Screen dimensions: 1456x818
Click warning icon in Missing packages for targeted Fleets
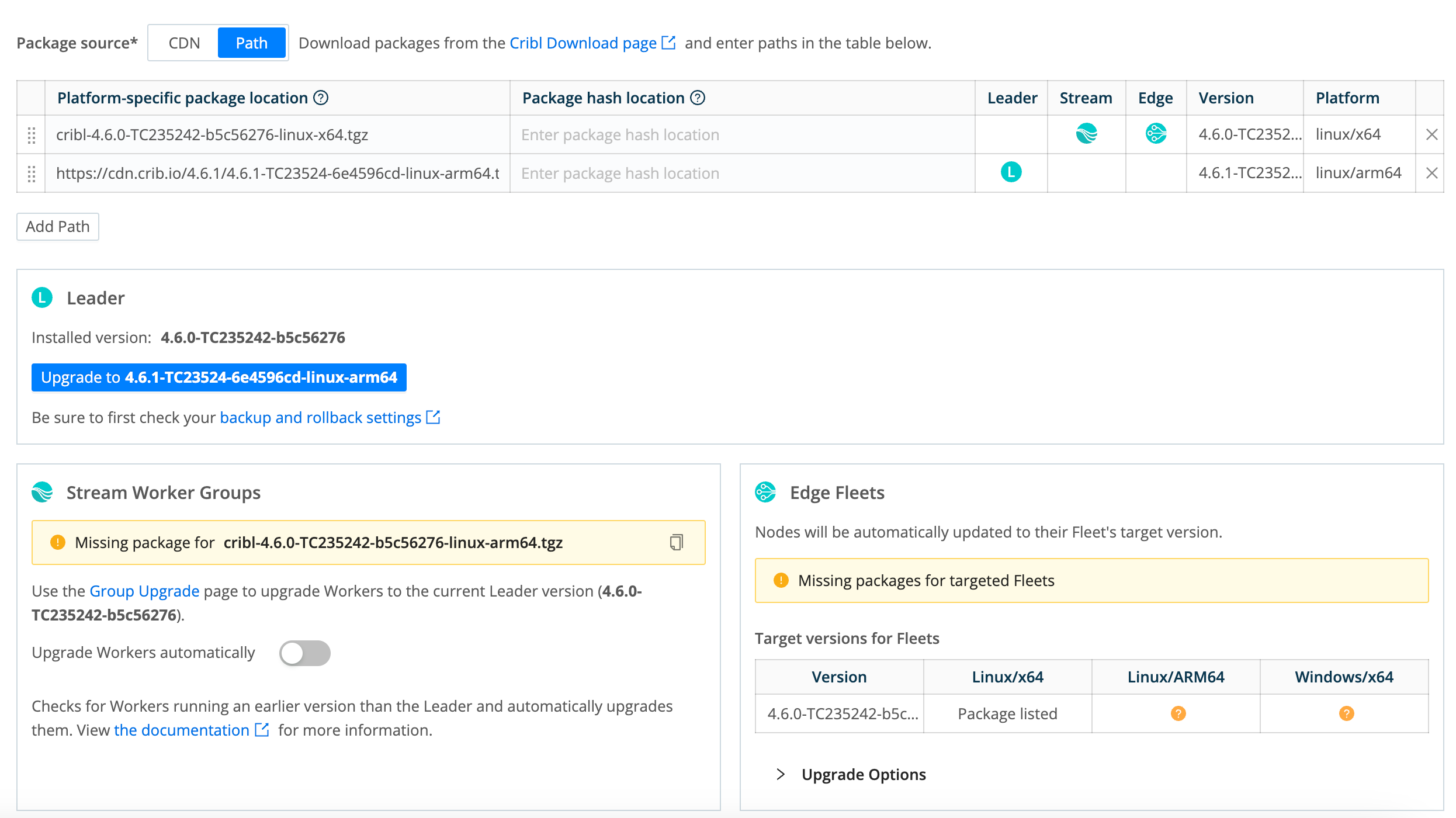pos(781,580)
